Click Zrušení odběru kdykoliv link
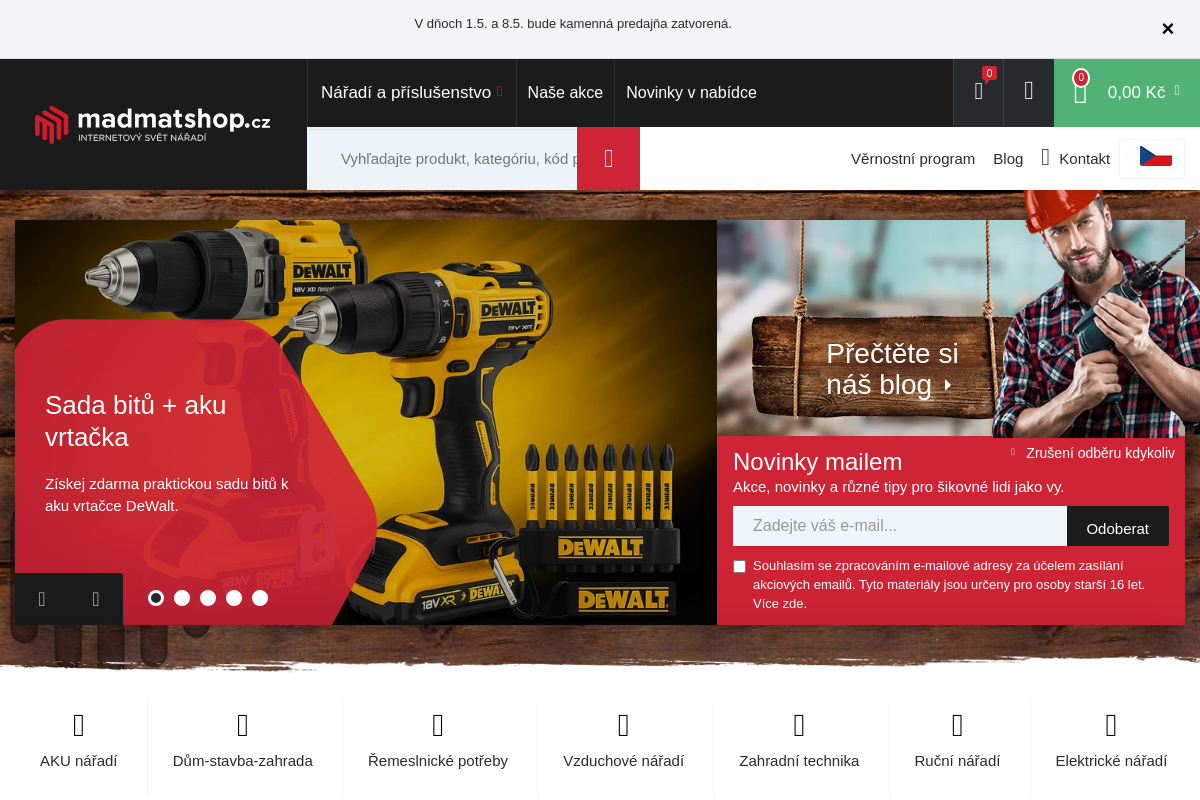The image size is (1200, 800). pyautogui.click(x=1100, y=453)
